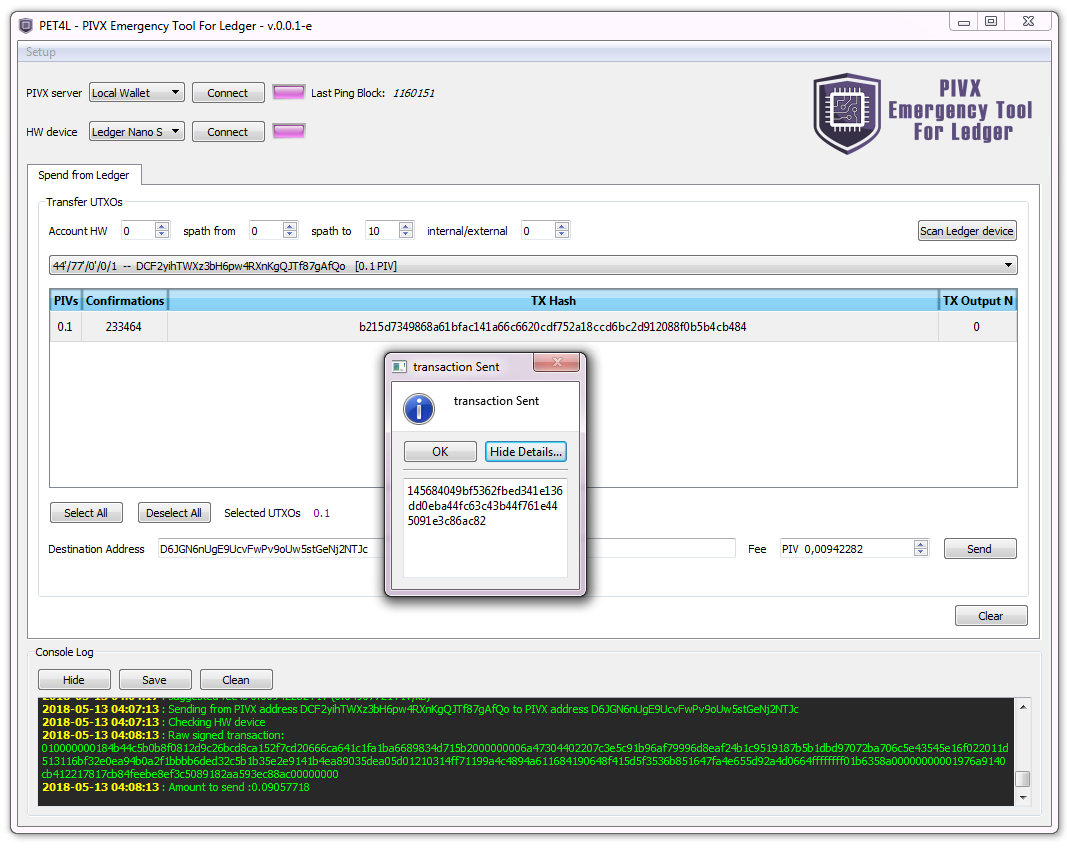Click the Raw signed transaction log line
The width and height of the screenshot is (1067, 850).
click(163, 735)
